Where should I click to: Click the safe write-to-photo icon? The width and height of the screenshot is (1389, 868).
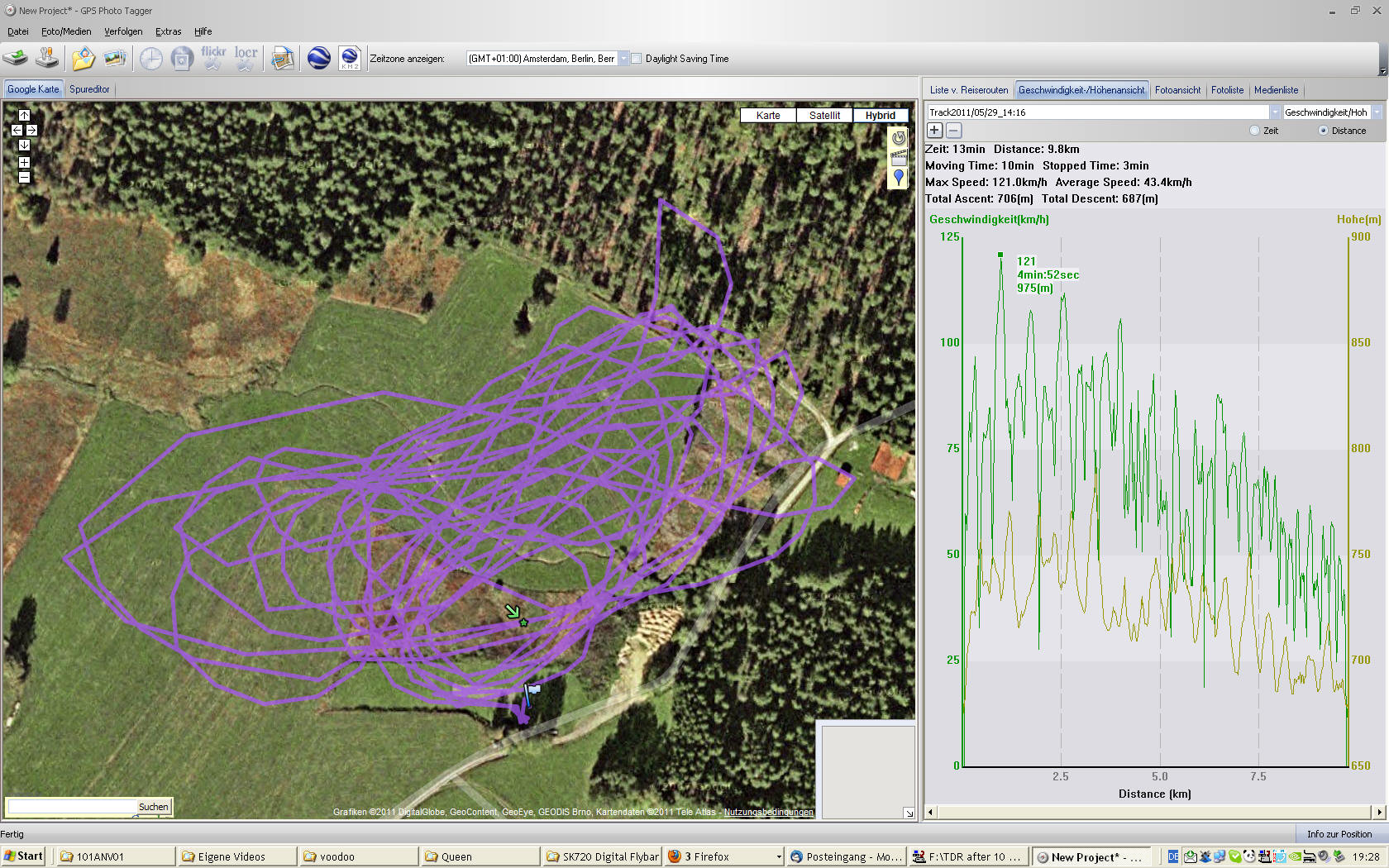182,59
